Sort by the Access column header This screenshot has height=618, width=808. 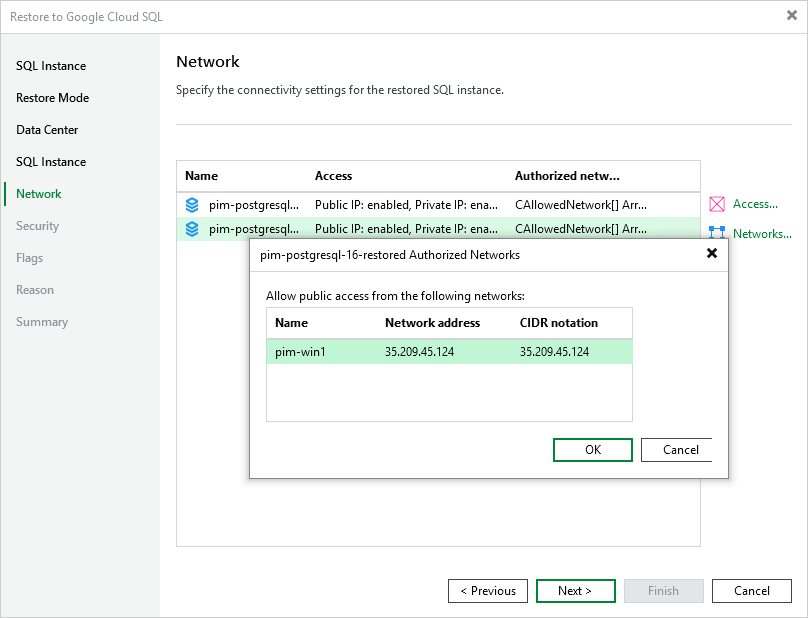point(333,176)
